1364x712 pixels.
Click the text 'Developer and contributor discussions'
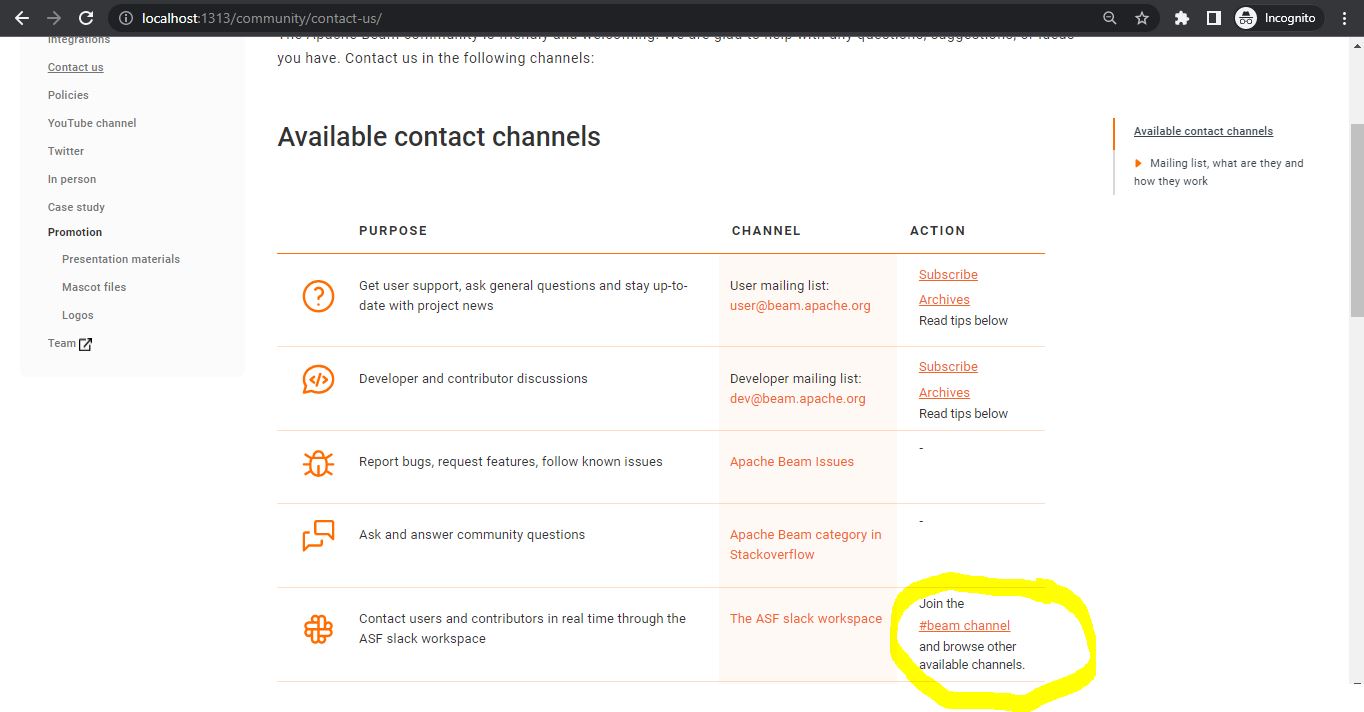(x=473, y=379)
